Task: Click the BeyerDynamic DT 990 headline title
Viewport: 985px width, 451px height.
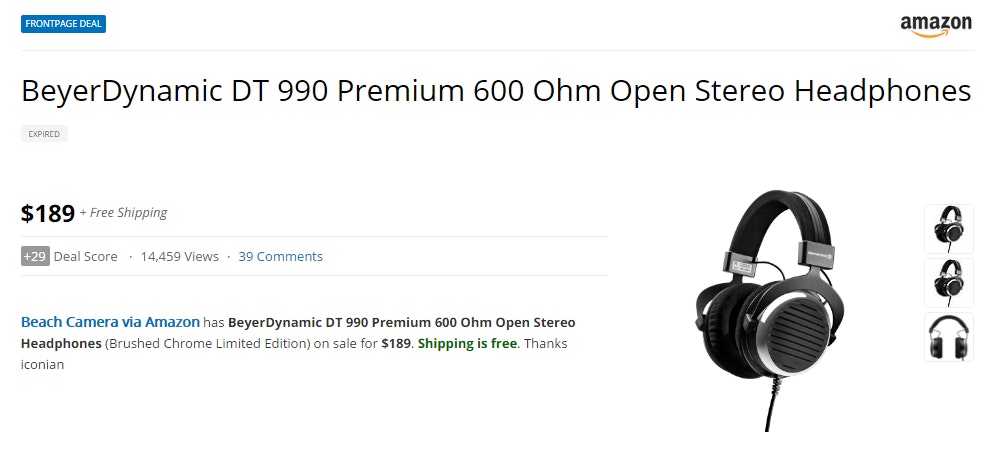Action: point(496,91)
